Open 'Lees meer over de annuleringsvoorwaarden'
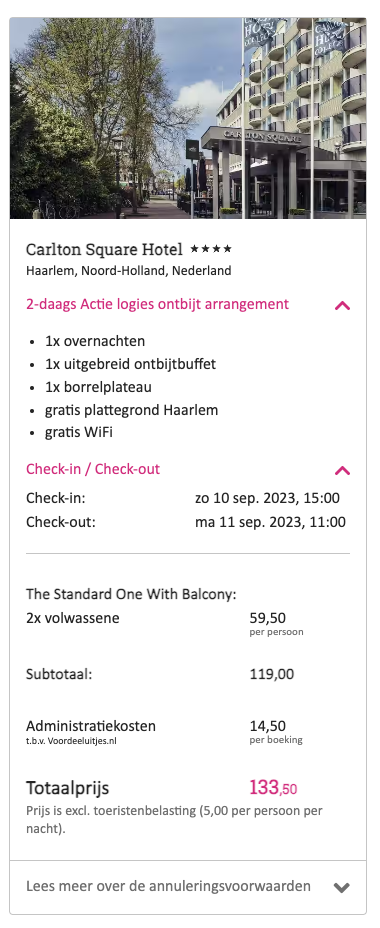The width and height of the screenshot is (380, 928). [x=168, y=886]
